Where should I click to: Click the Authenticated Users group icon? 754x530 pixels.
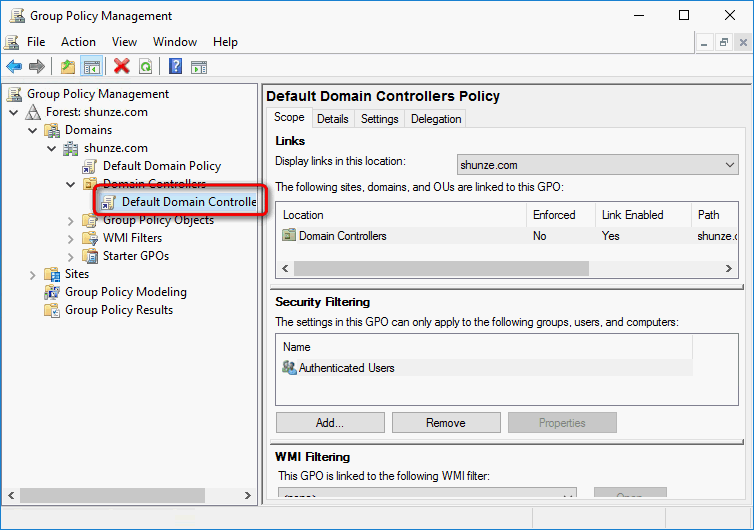(x=289, y=367)
